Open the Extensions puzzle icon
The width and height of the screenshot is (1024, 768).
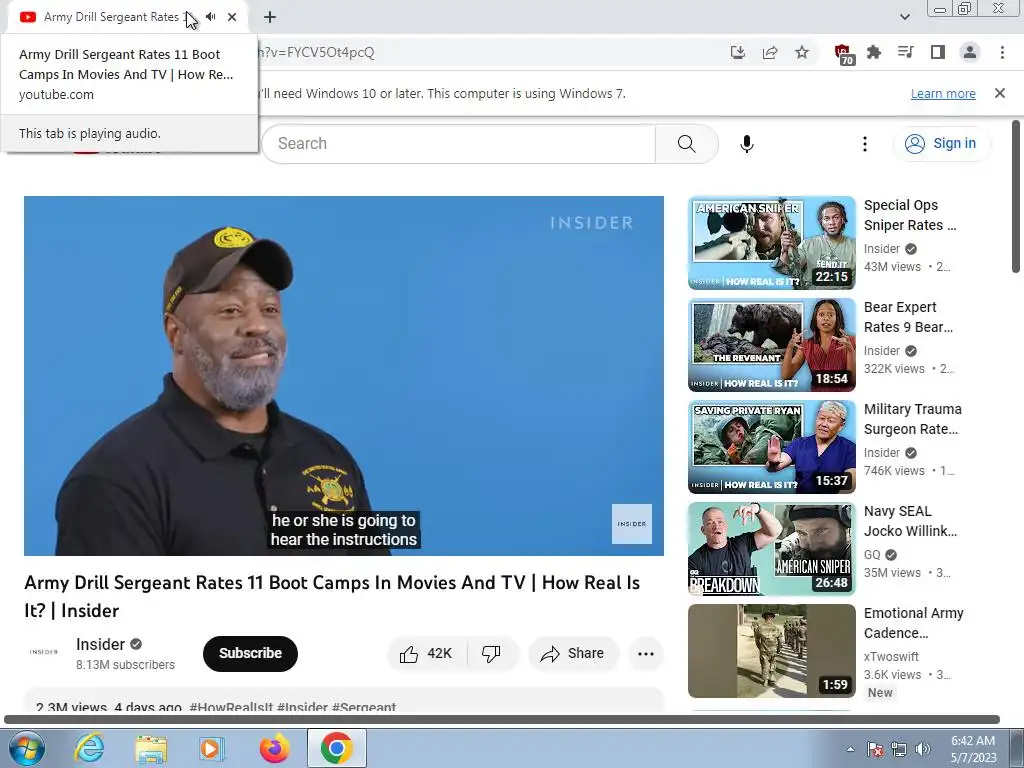click(874, 52)
